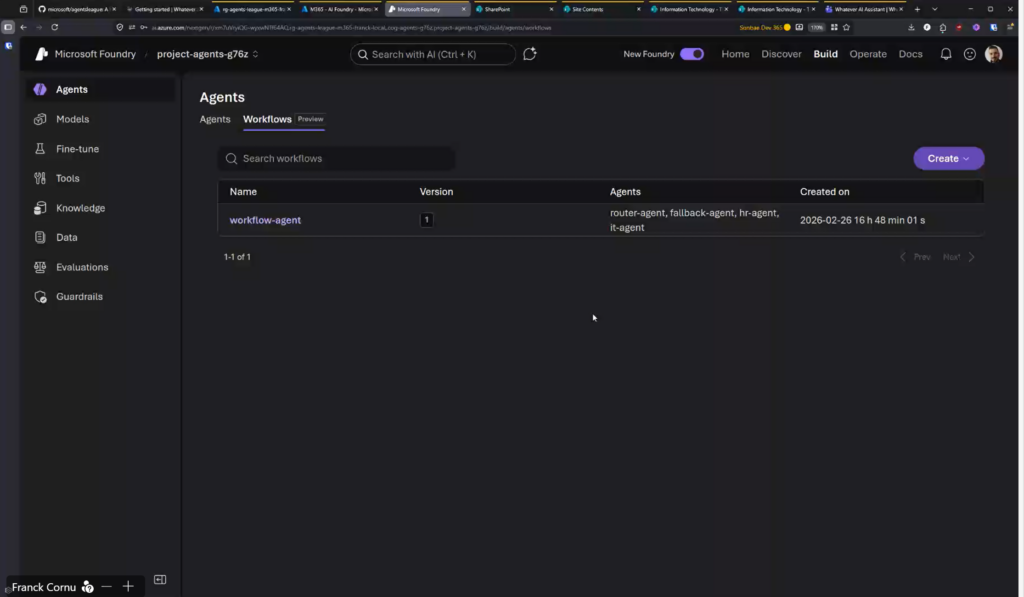
Task: Select Build in the top navigation
Action: click(825, 54)
